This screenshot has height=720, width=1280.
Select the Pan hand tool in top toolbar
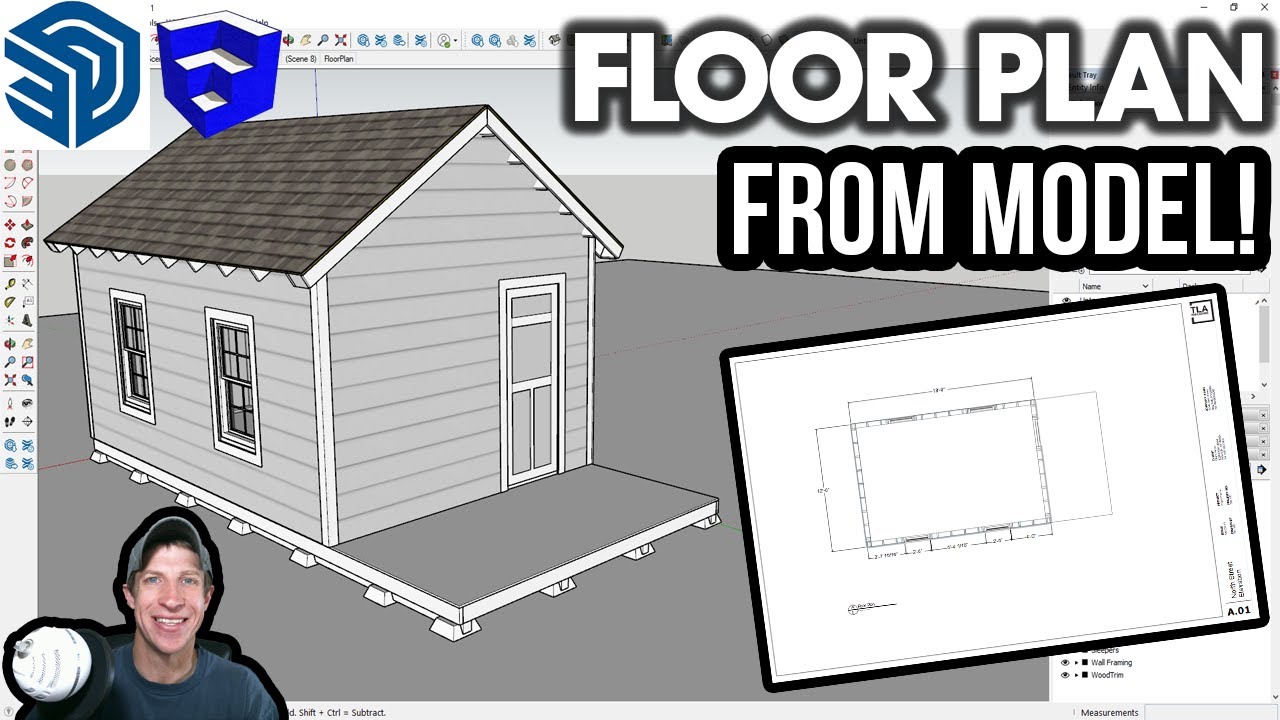tap(306, 40)
